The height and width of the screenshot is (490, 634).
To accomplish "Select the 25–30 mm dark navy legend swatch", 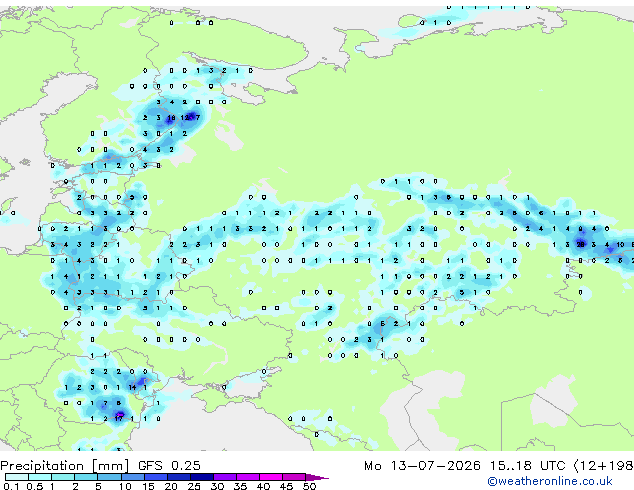I will click(202, 477).
